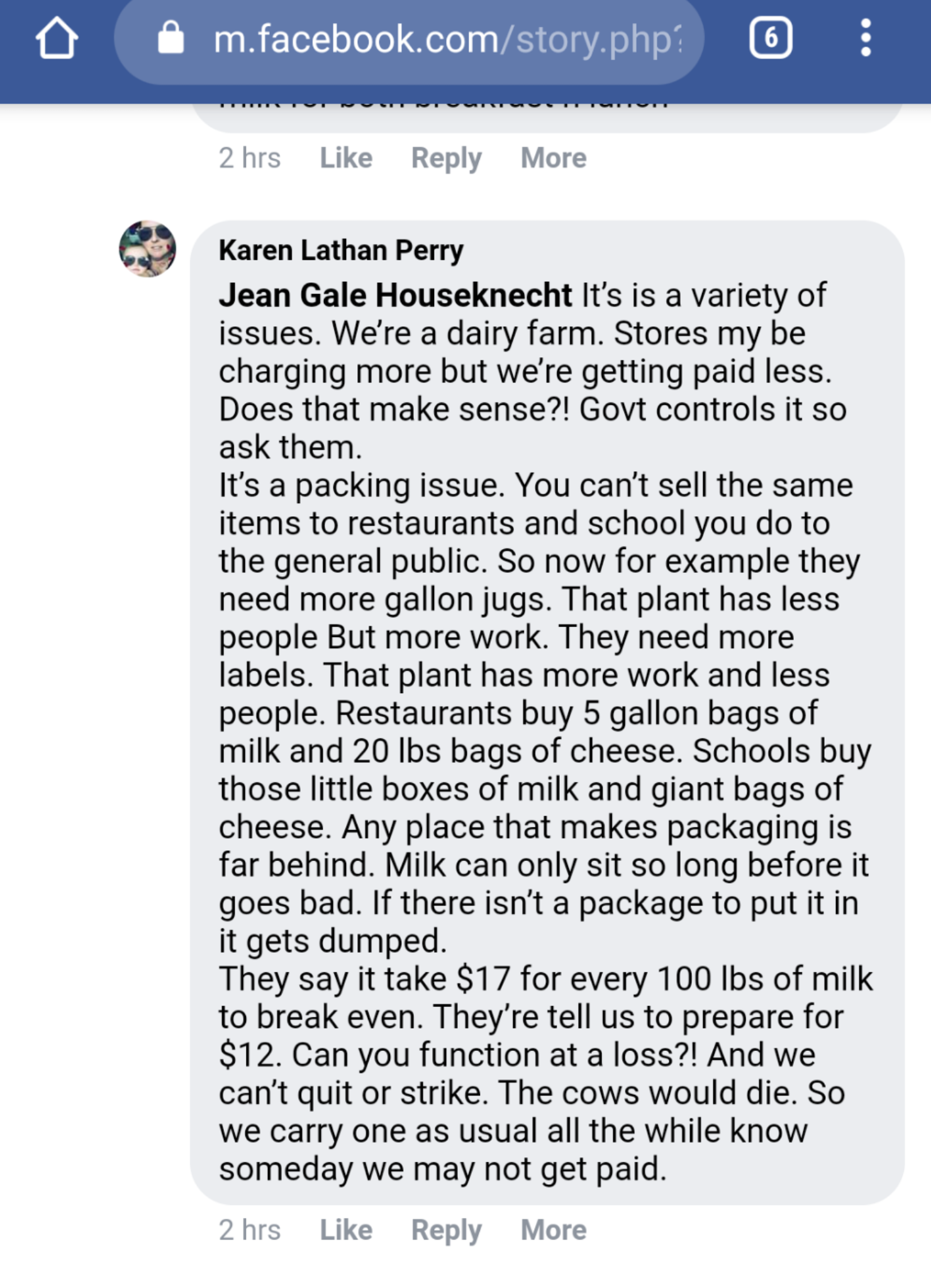
Task: Tap the sentence "We're a dairy farm"
Action: pos(467,333)
